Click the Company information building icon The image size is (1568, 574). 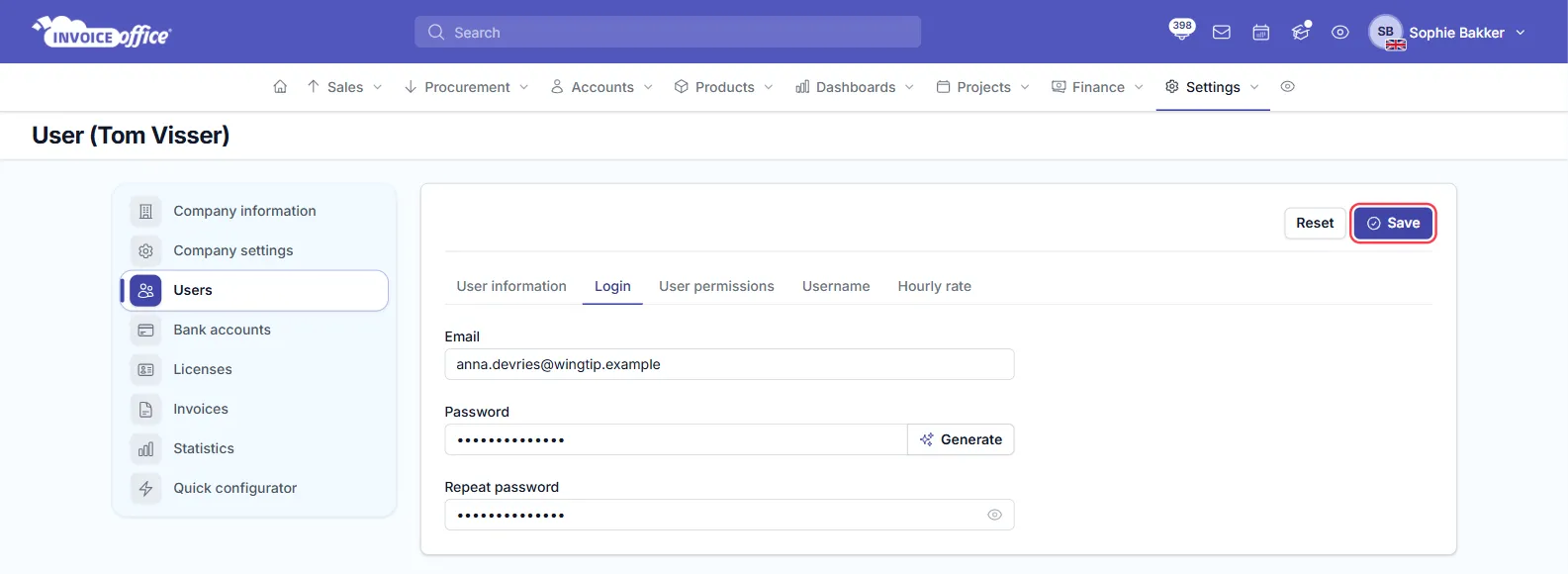click(145, 211)
